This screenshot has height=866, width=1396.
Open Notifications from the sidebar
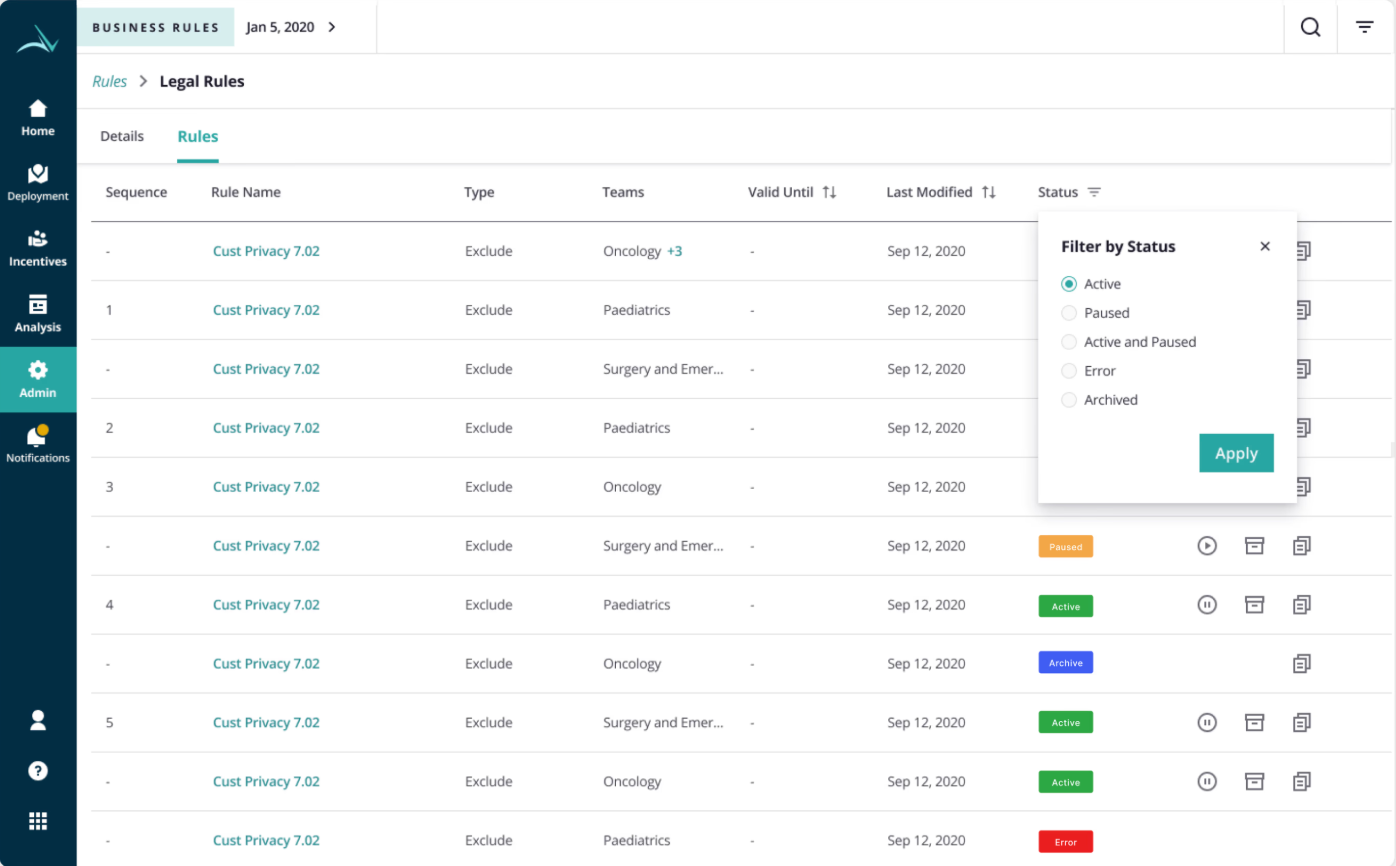pos(38,445)
